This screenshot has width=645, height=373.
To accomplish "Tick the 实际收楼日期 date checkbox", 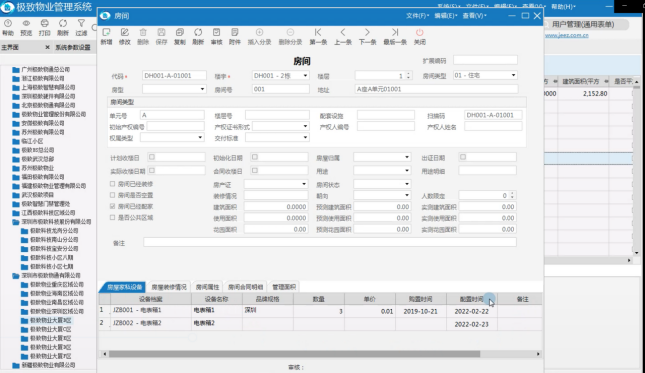I will click(x=152, y=170).
